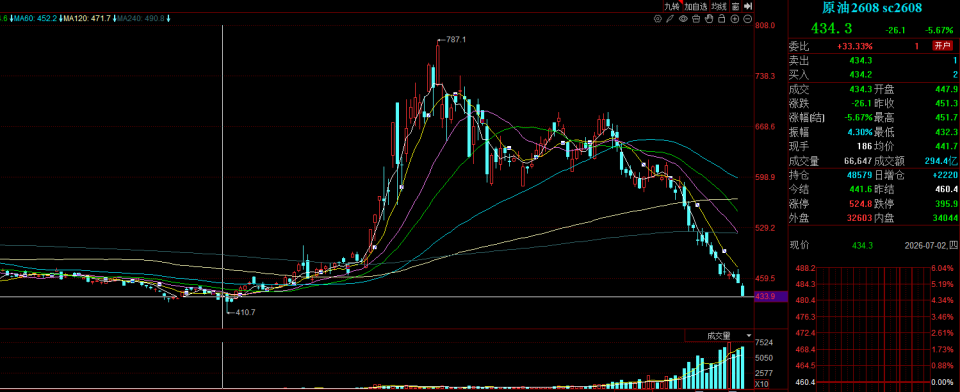The width and height of the screenshot is (960, 392).
Task: Click the 均价 value 441.7
Action: pos(946,146)
